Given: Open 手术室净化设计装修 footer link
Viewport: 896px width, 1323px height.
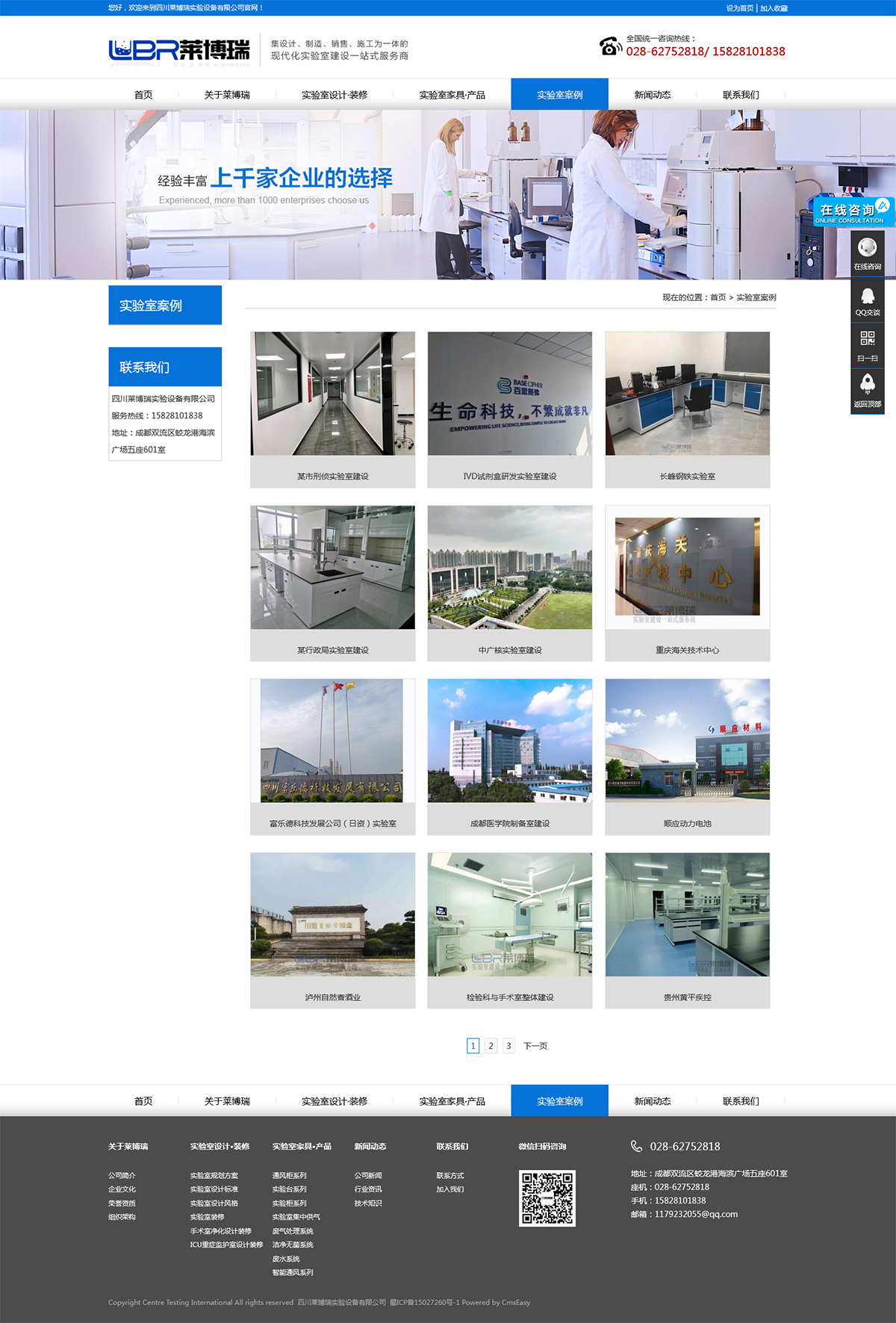Looking at the screenshot, I should pyautogui.click(x=221, y=1231).
